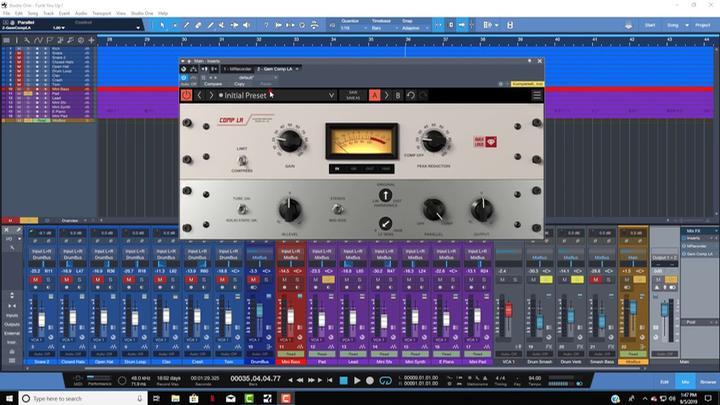Open the Start page

[650, 25]
